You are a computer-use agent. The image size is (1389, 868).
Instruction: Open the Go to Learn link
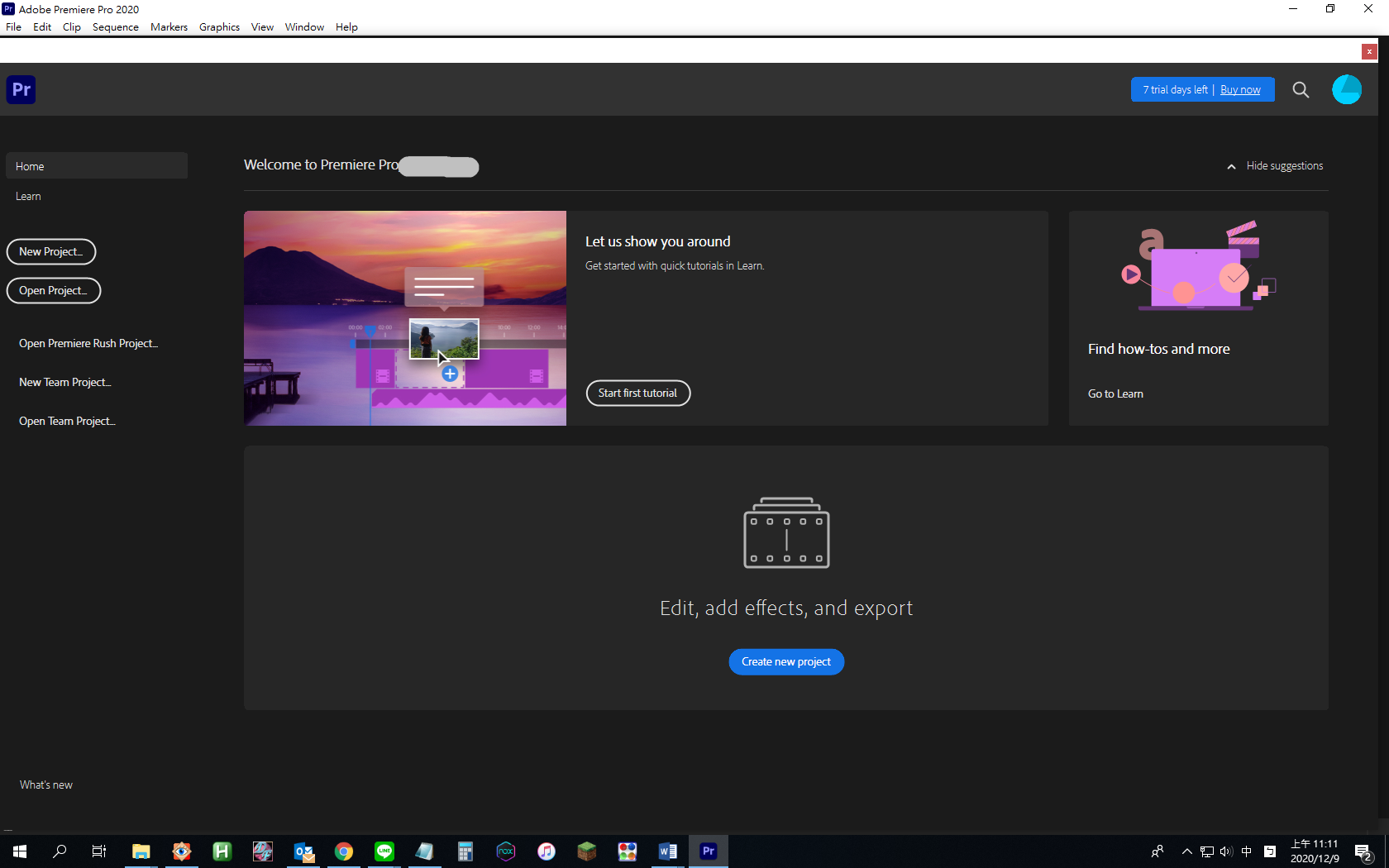(1115, 393)
